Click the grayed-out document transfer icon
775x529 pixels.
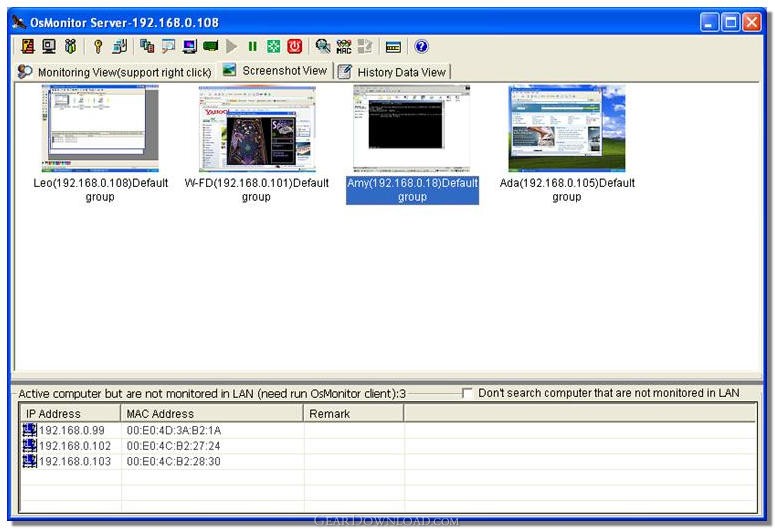365,46
